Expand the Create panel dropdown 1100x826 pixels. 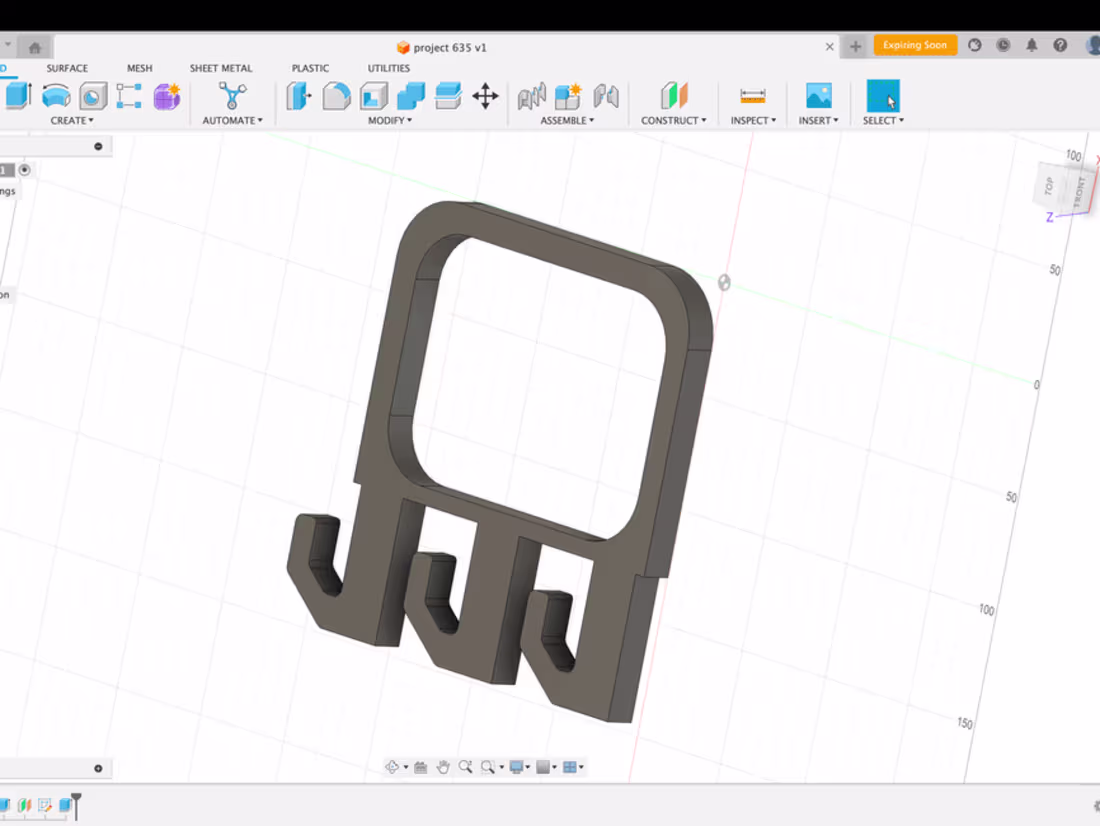point(72,120)
